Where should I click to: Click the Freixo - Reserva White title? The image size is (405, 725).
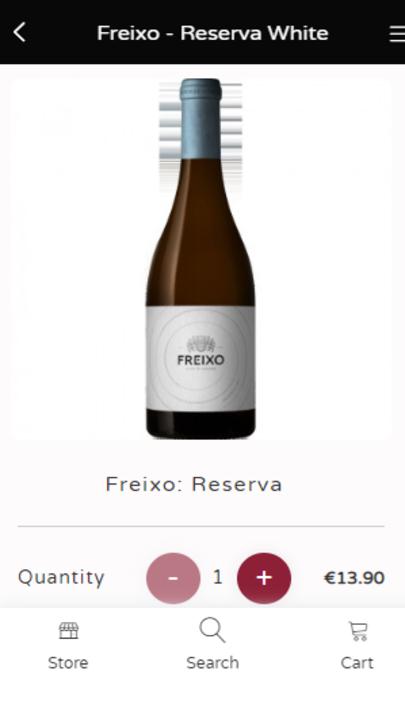[x=213, y=33]
